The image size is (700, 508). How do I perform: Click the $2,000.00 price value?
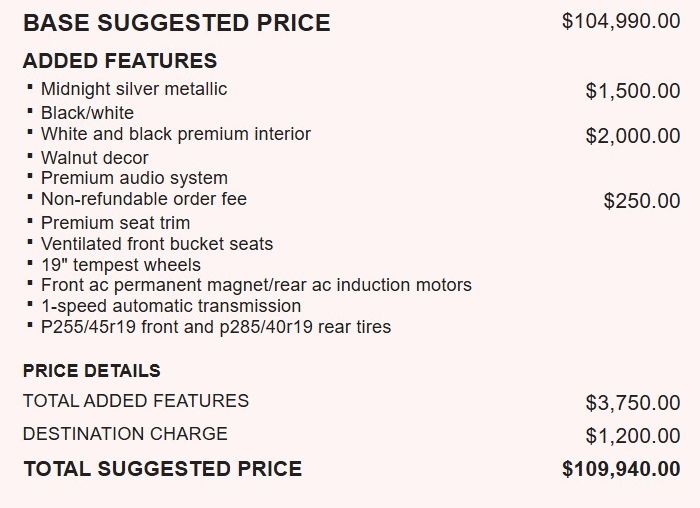tap(633, 136)
